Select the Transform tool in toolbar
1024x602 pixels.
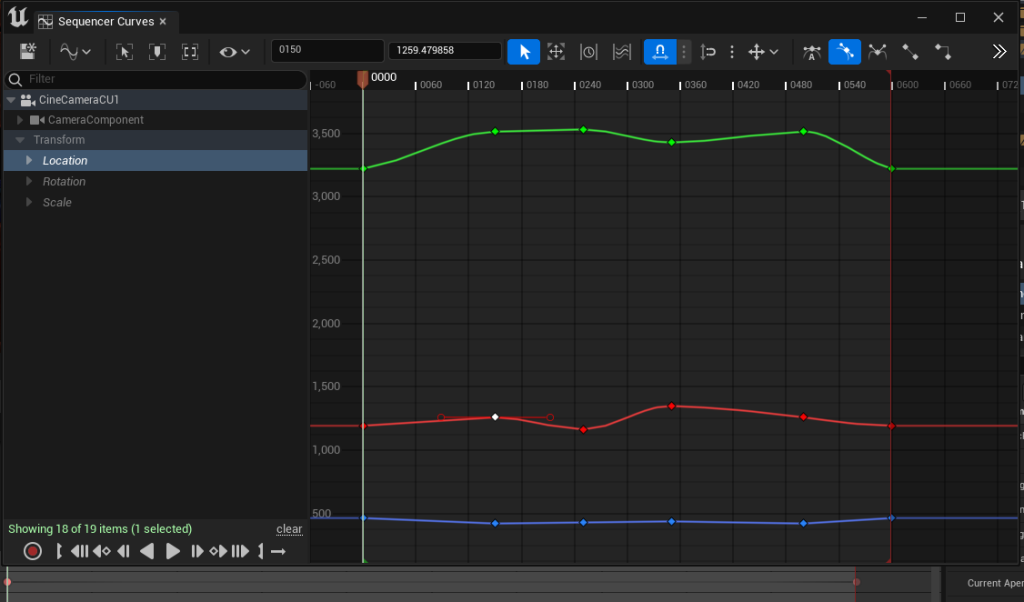[x=556, y=51]
